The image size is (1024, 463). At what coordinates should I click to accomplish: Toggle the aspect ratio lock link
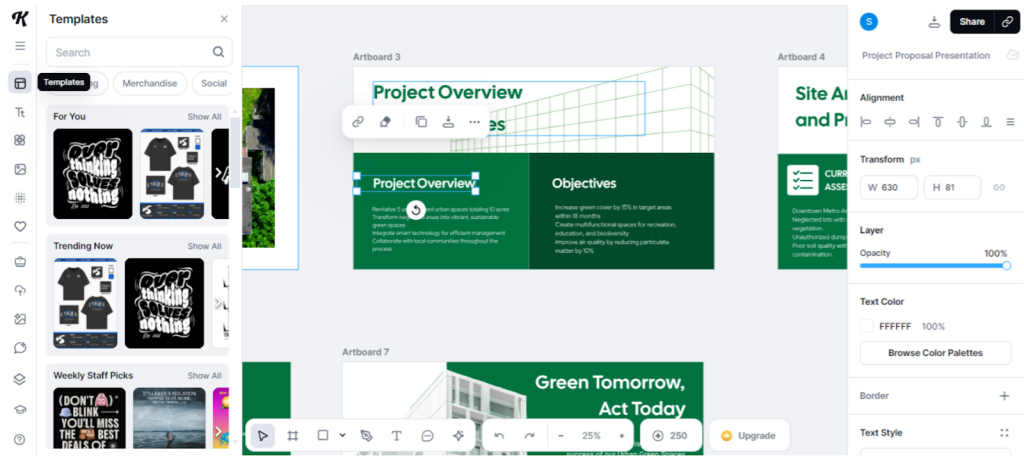998,187
